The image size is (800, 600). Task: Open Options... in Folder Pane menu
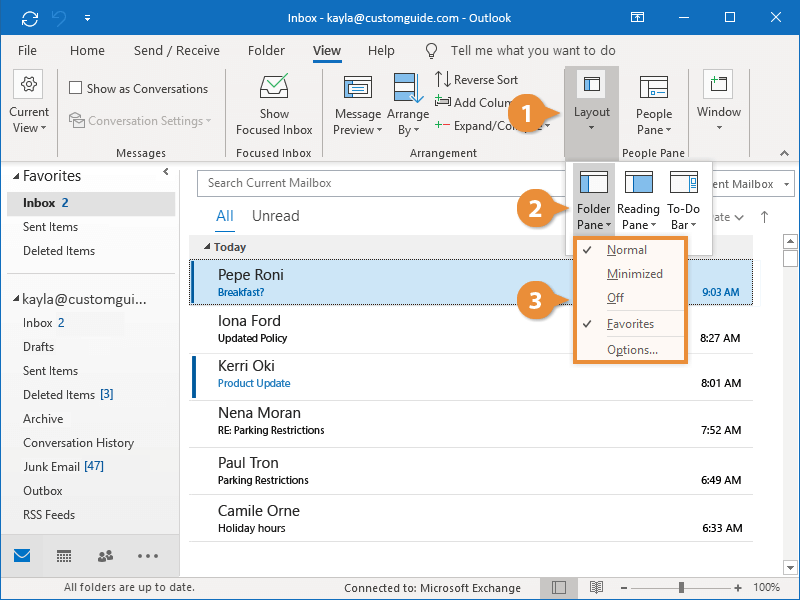(631, 350)
